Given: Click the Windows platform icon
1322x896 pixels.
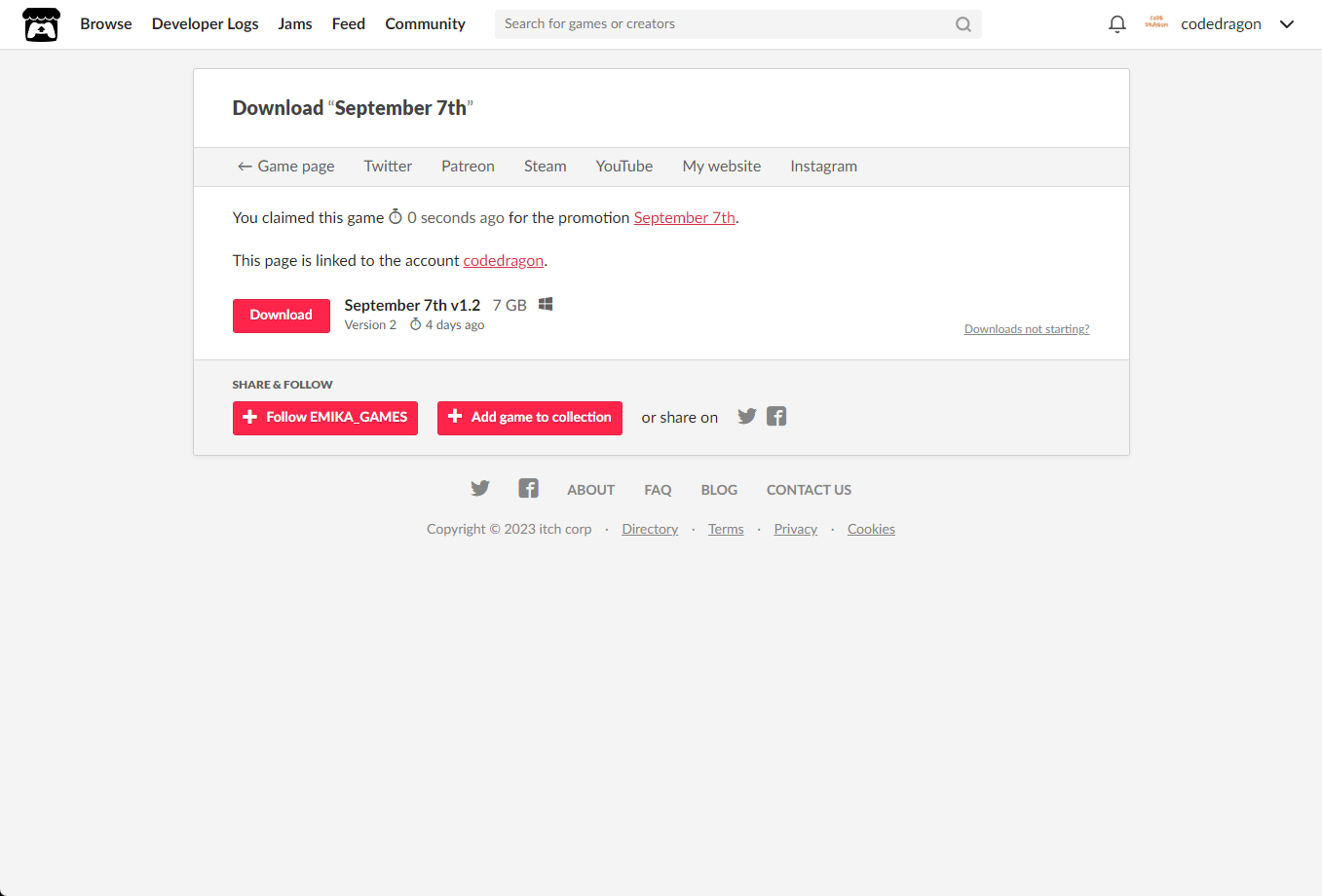Looking at the screenshot, I should pyautogui.click(x=546, y=304).
